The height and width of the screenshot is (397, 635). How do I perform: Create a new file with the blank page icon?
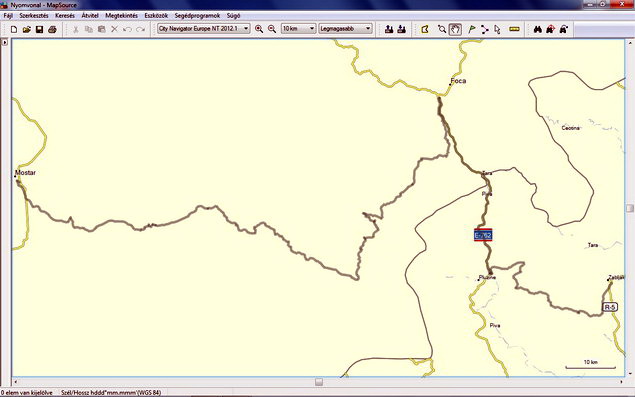14,29
